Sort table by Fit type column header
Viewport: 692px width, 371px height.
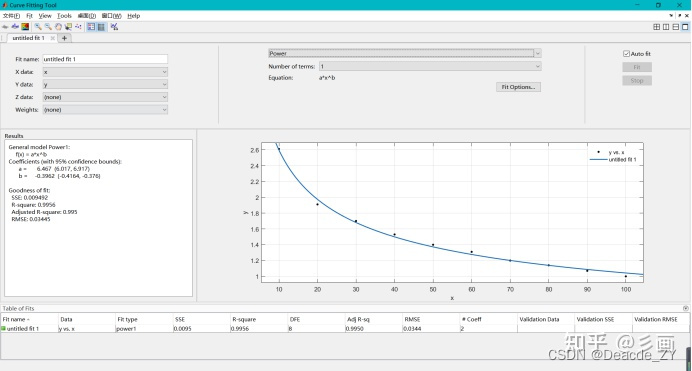pyautogui.click(x=144, y=319)
